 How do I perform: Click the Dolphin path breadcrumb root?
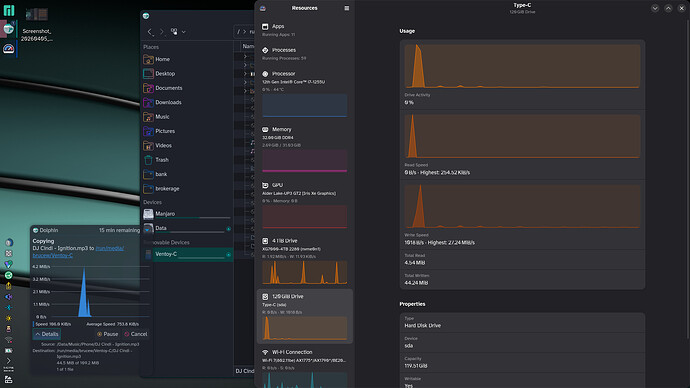point(239,32)
